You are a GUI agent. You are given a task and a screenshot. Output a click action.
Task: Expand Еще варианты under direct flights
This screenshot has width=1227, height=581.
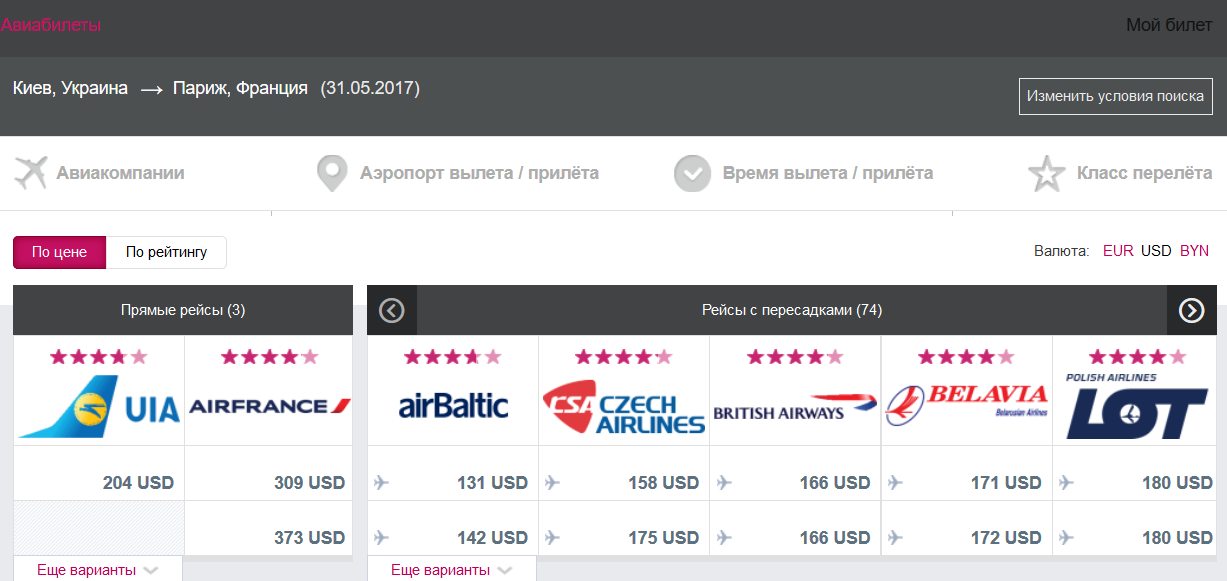point(97,570)
